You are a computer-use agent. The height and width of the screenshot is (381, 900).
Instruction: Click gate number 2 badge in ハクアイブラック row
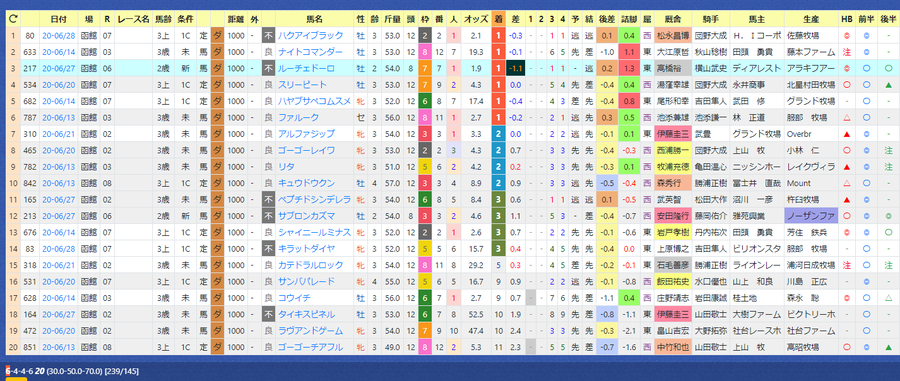click(424, 36)
